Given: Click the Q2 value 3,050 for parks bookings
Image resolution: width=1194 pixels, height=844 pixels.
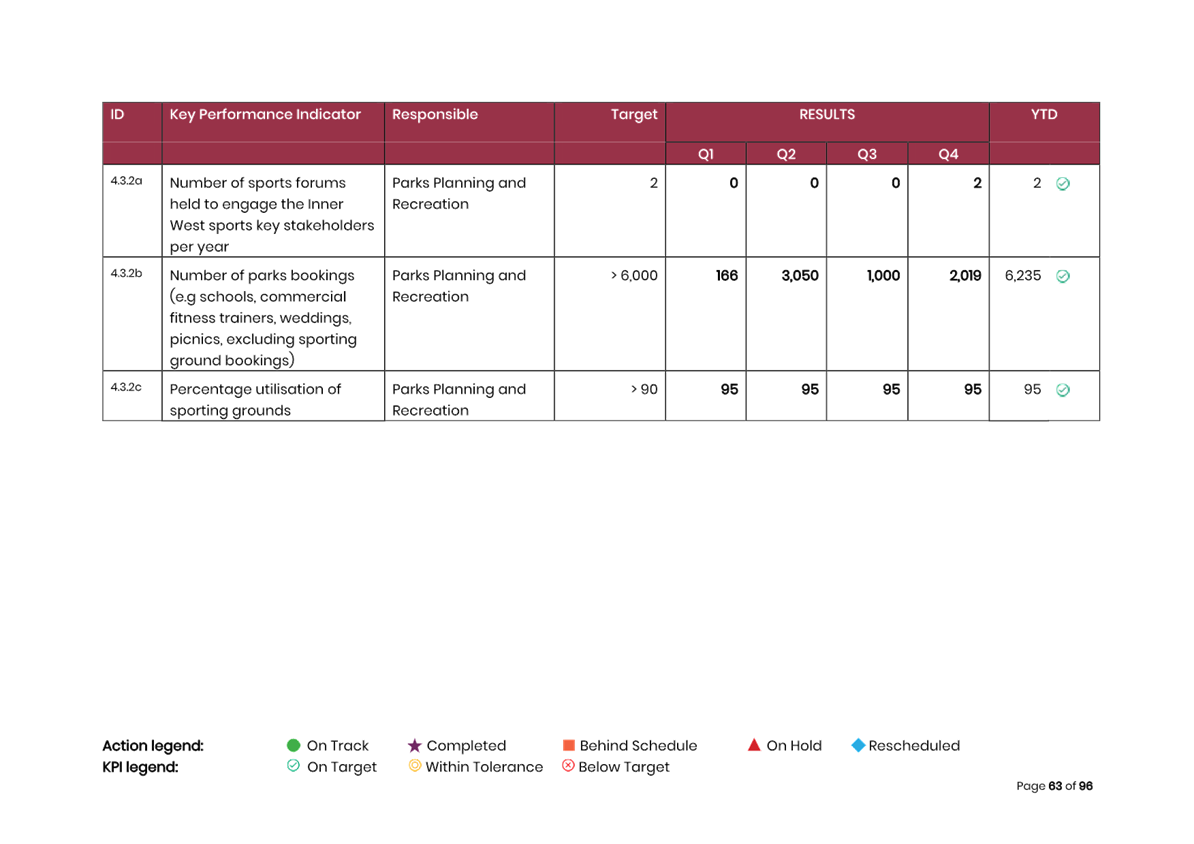Looking at the screenshot, I should 799,276.
